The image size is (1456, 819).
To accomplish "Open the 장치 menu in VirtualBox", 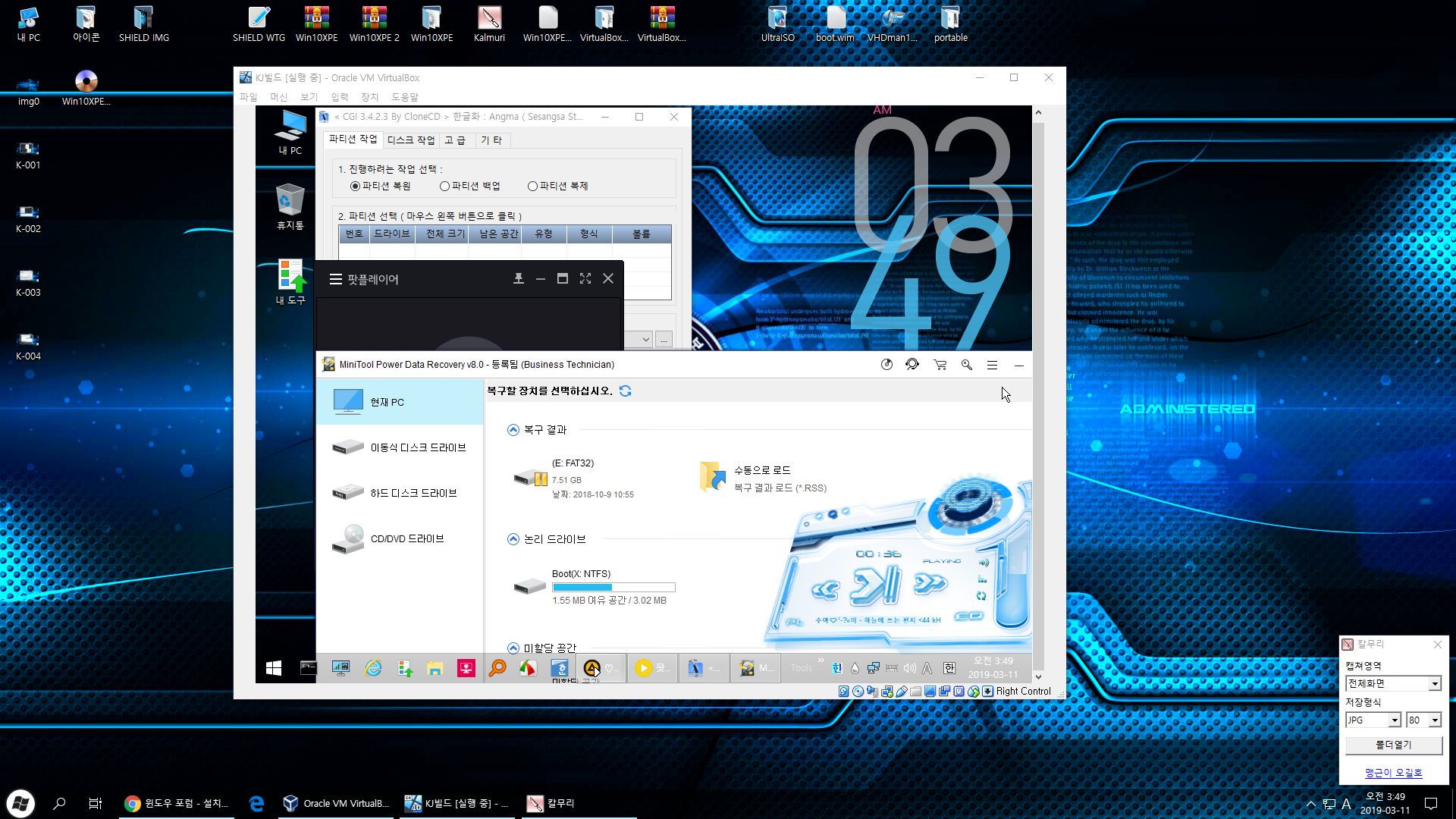I will click(x=369, y=97).
